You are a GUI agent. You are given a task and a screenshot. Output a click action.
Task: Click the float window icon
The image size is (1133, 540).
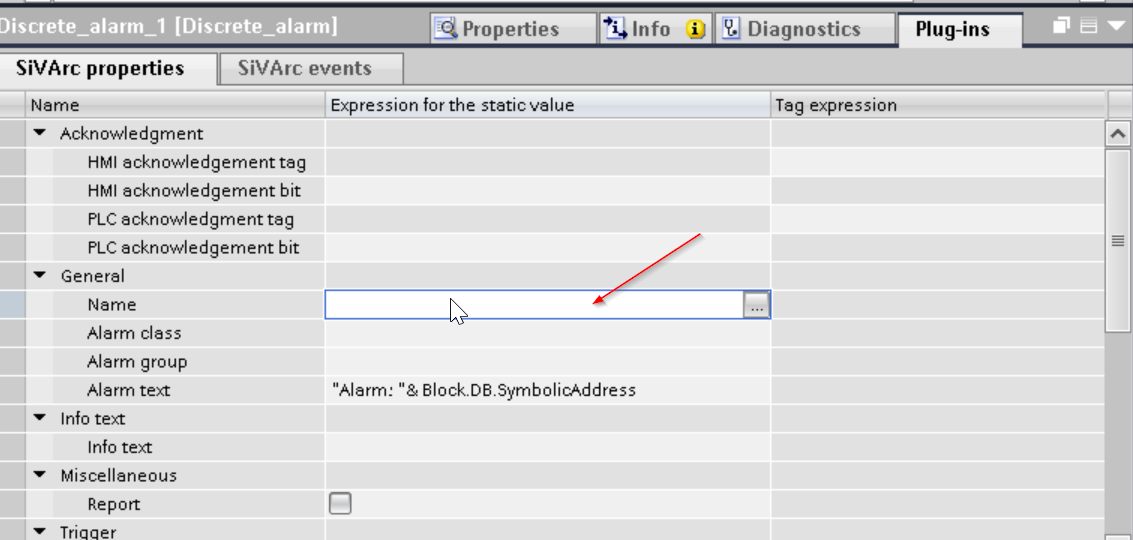pyautogui.click(x=1061, y=27)
